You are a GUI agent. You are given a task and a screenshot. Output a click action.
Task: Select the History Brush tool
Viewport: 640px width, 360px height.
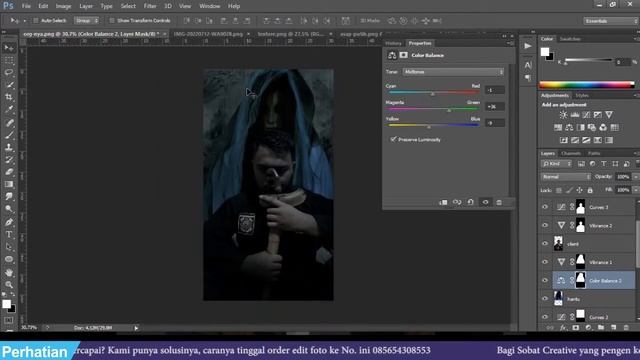(x=9, y=160)
